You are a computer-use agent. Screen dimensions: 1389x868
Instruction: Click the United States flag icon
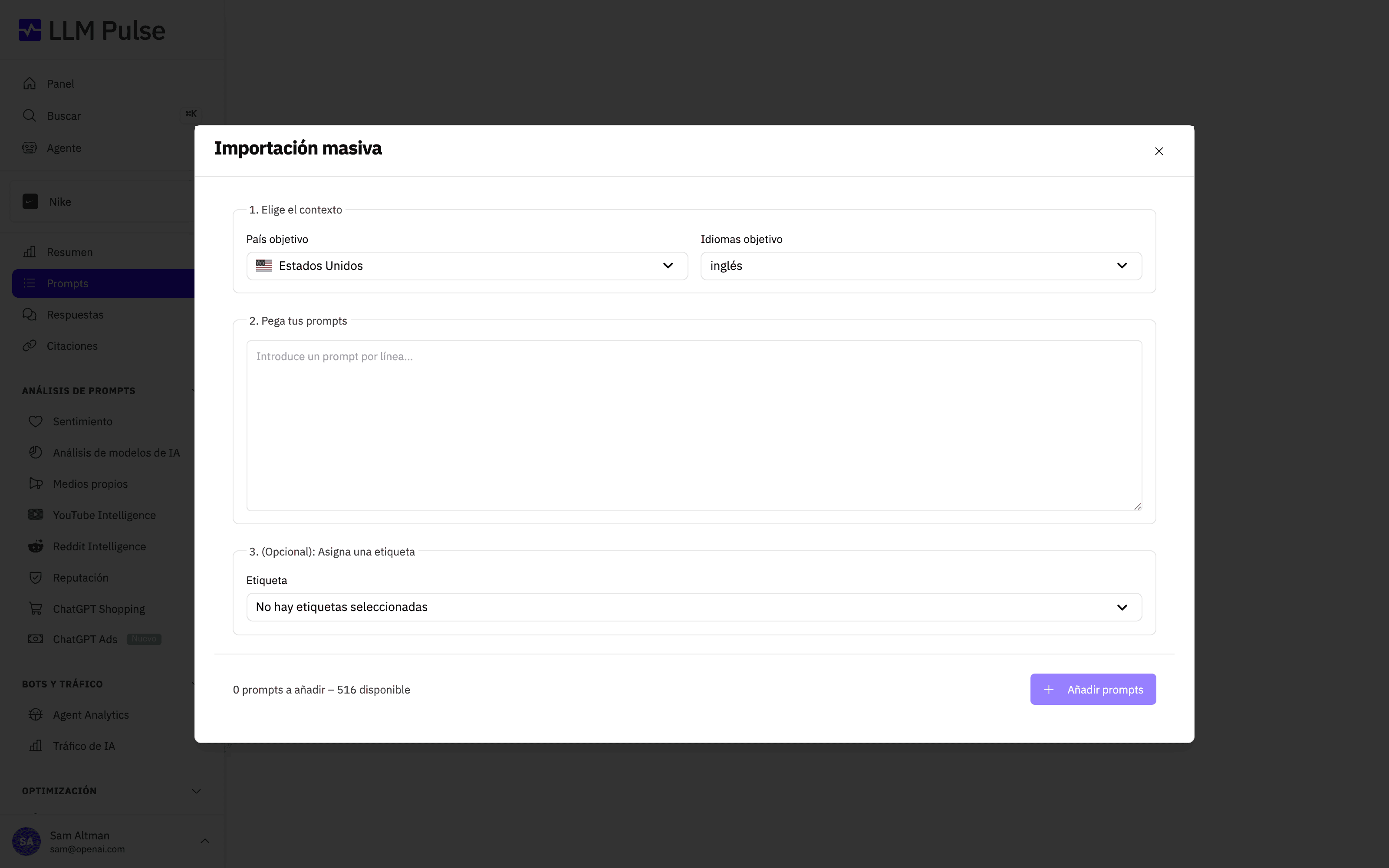point(264,266)
